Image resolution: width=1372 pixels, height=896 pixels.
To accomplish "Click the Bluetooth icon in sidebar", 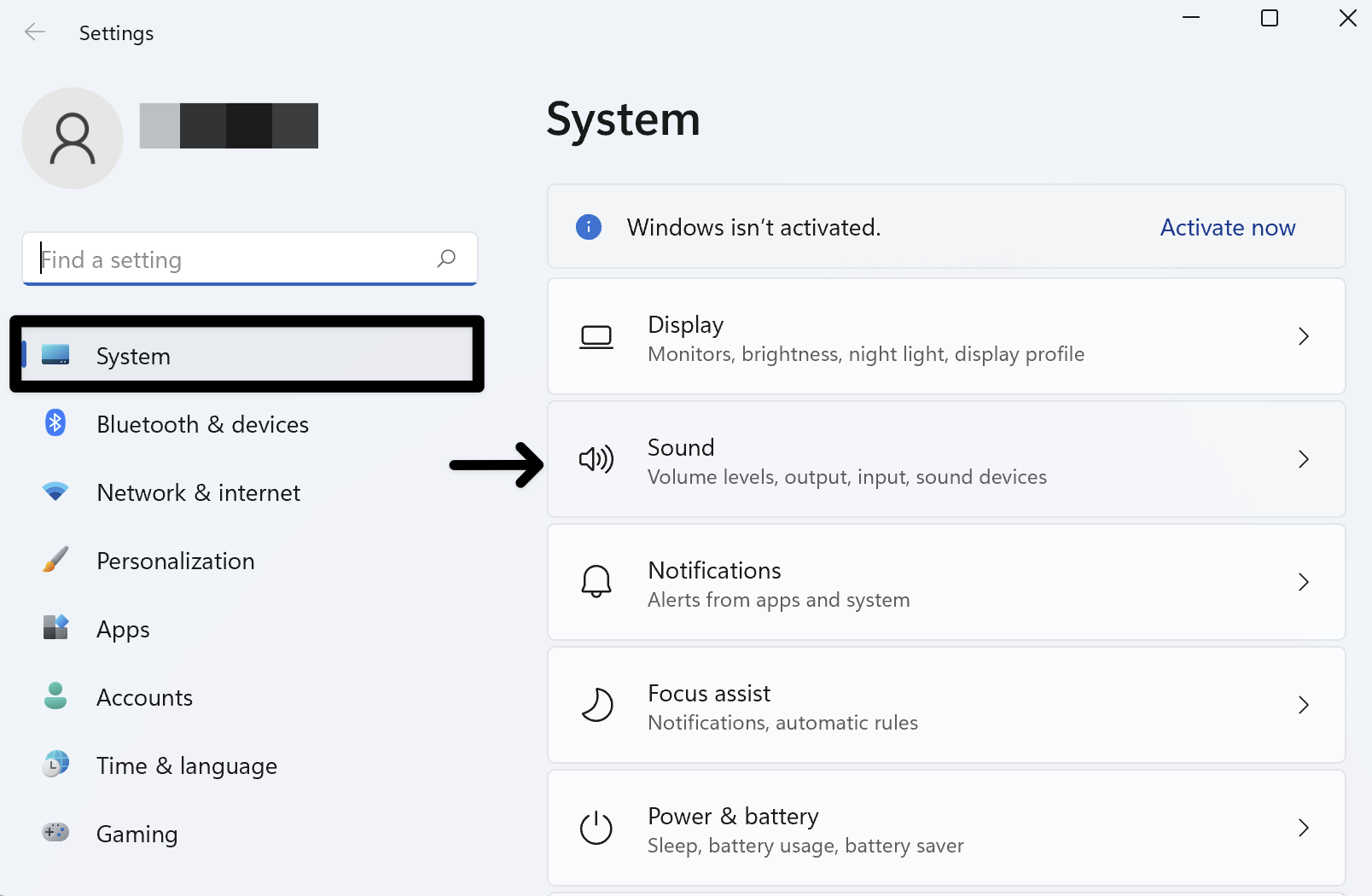I will tap(55, 422).
